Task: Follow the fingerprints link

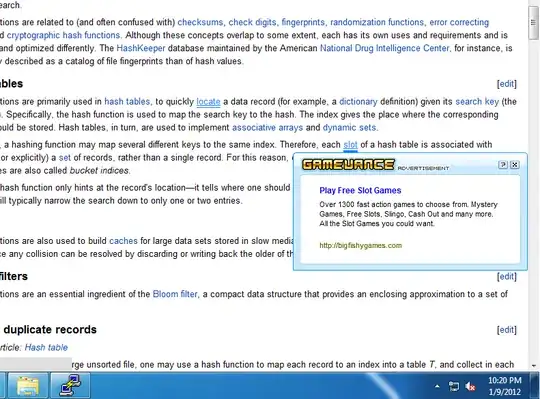Action: (303, 22)
